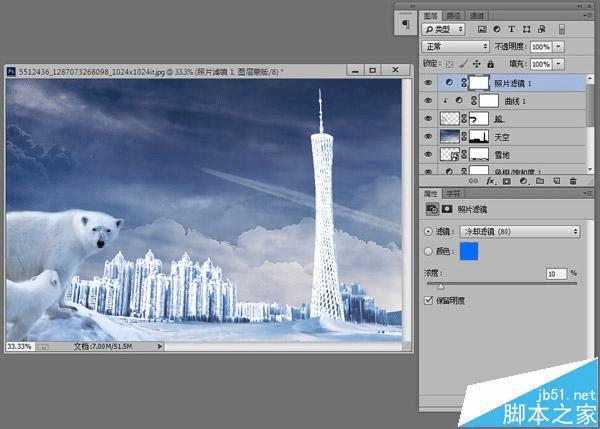
Task: Click the blue filter color swatch
Action: [469, 251]
